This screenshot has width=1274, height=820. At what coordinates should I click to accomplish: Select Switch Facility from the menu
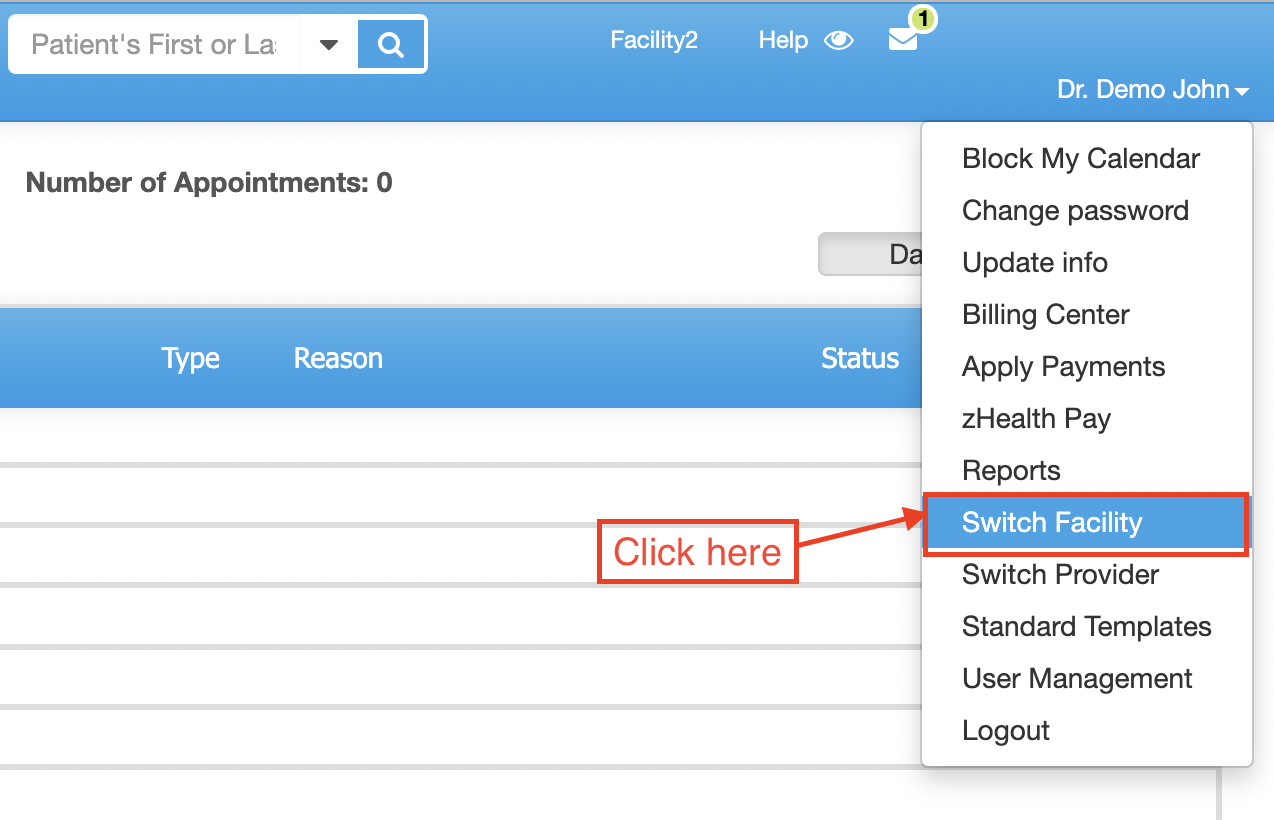[1052, 522]
